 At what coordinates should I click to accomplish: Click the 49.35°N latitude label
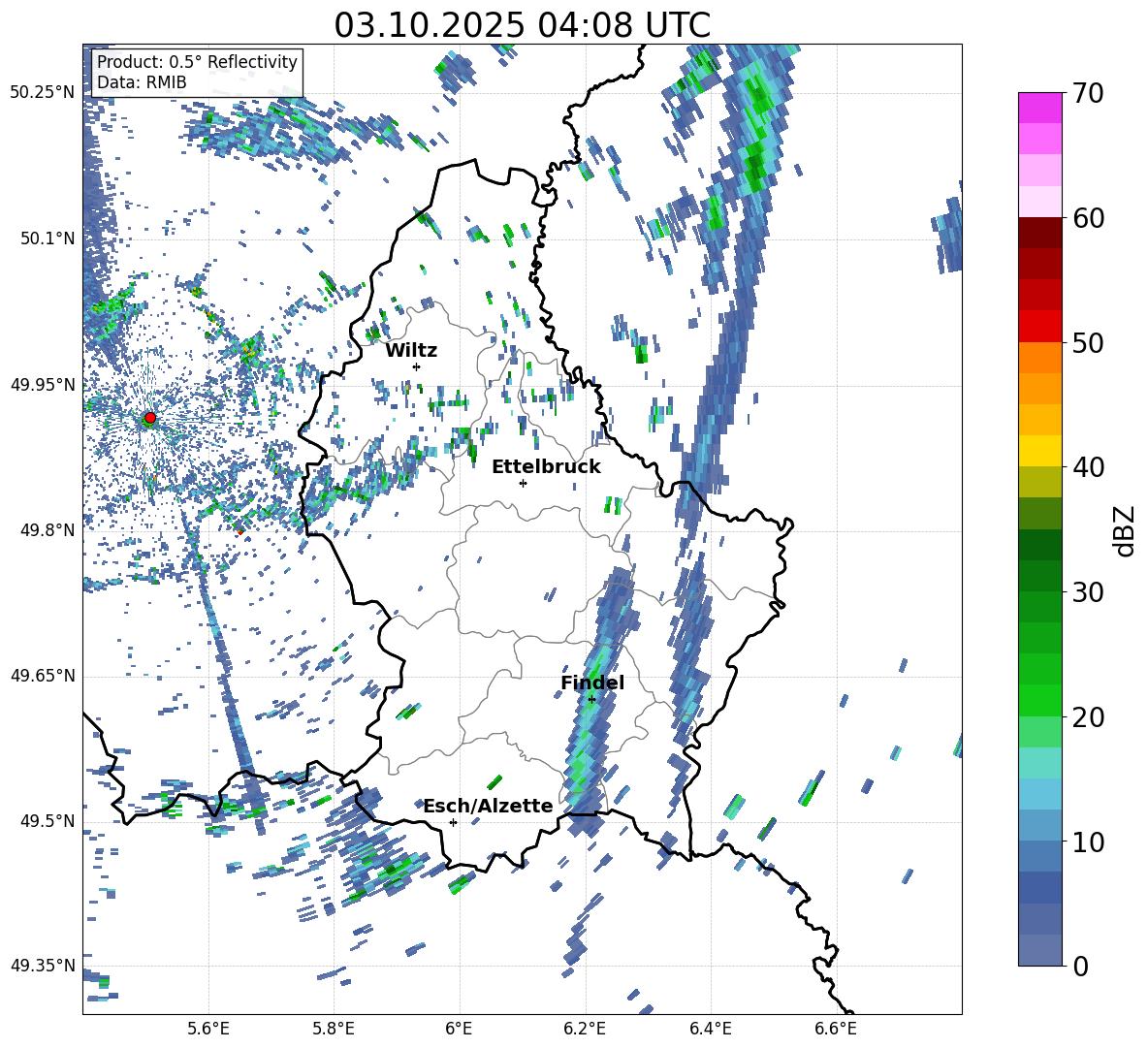[x=43, y=966]
